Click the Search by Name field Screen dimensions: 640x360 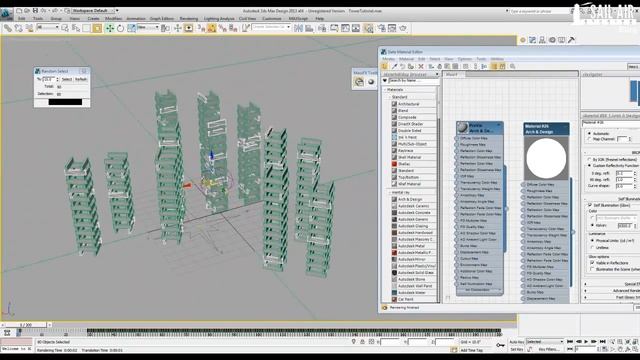(414, 81)
